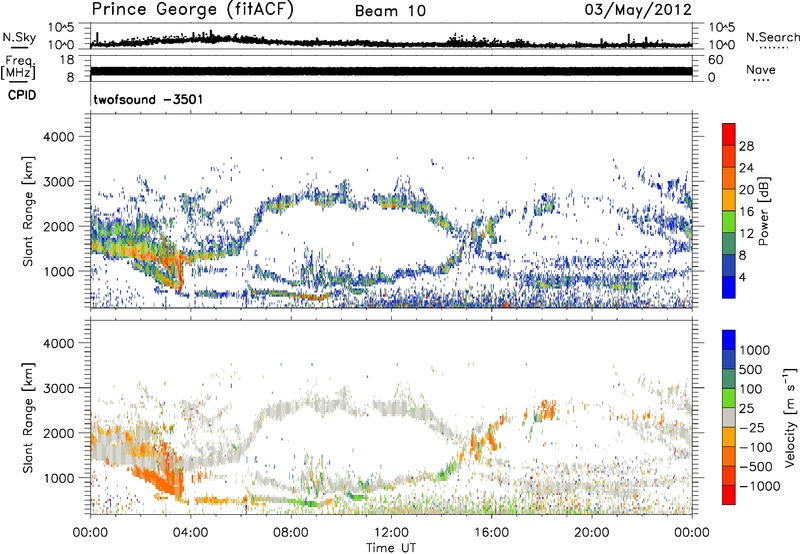Click the 'CPID' label

(22, 95)
